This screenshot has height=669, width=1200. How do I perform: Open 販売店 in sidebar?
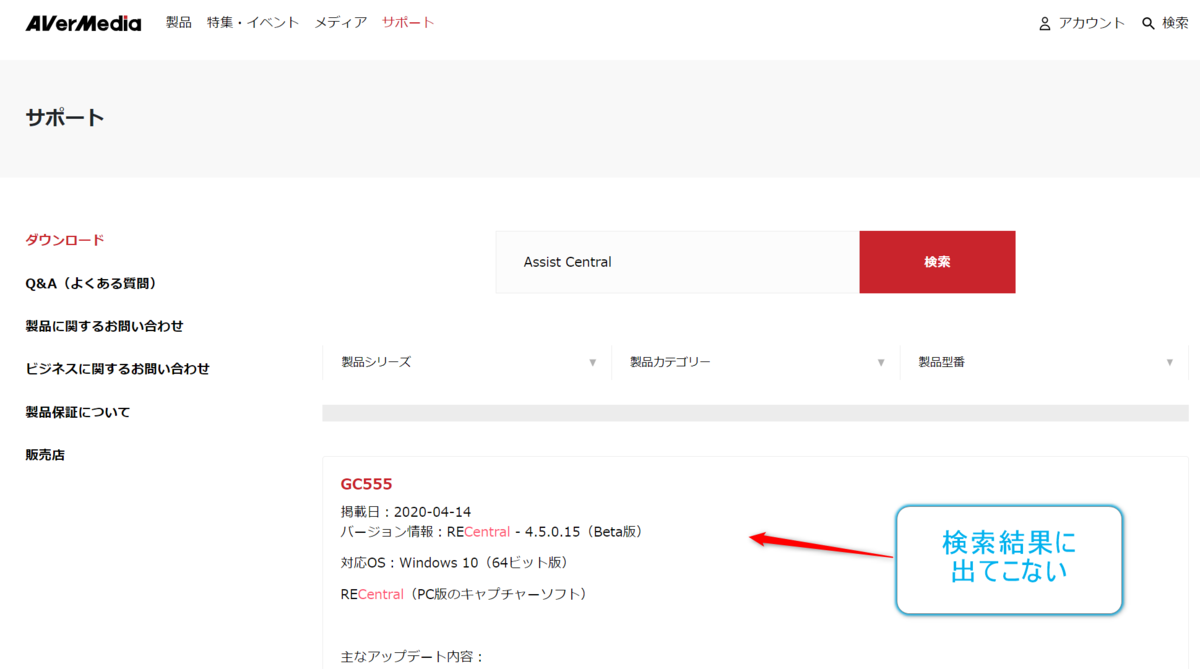[45, 455]
